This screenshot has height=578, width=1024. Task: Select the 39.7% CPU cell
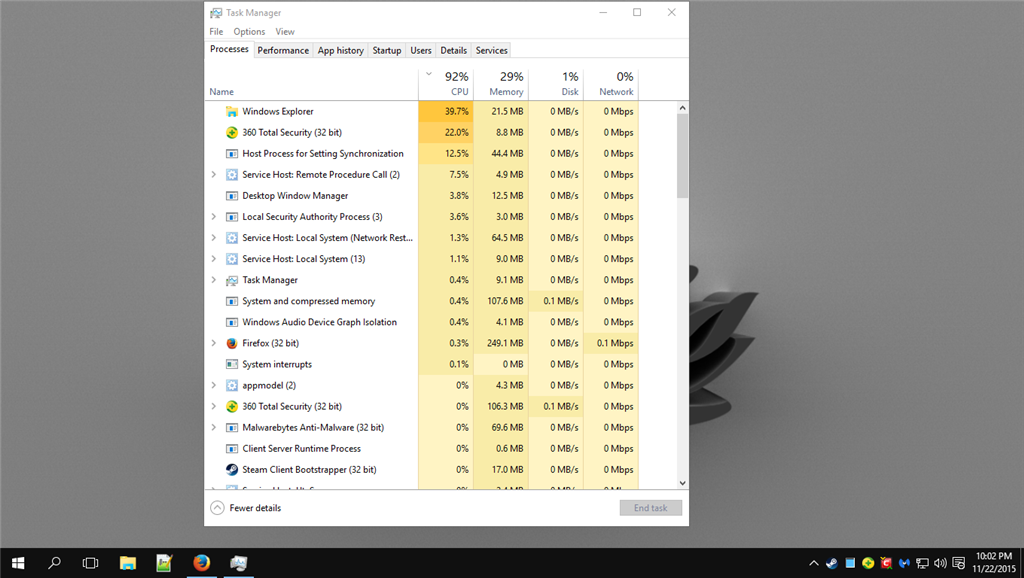446,111
